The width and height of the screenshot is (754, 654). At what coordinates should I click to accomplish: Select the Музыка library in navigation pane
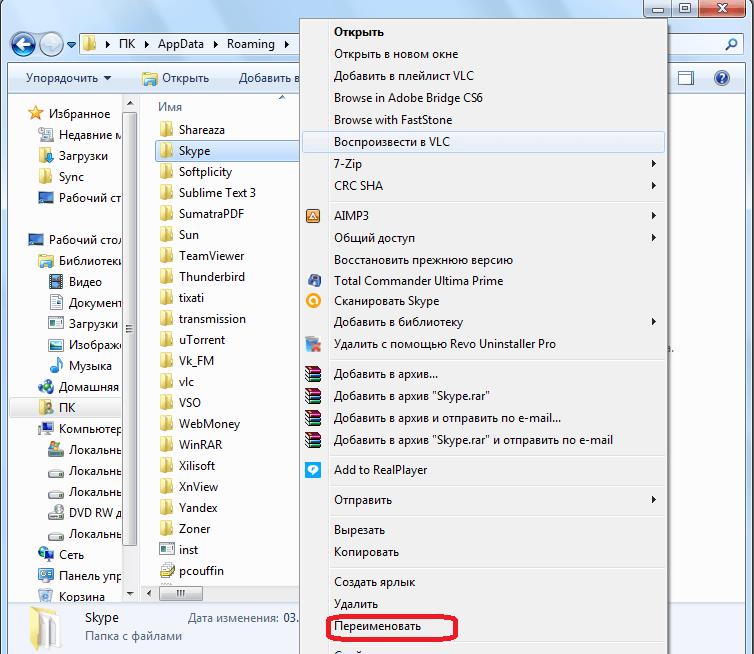pos(90,366)
